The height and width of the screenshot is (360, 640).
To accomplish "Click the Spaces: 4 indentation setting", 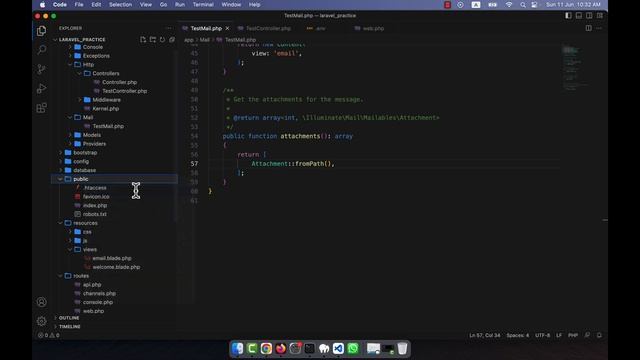I will [518, 335].
